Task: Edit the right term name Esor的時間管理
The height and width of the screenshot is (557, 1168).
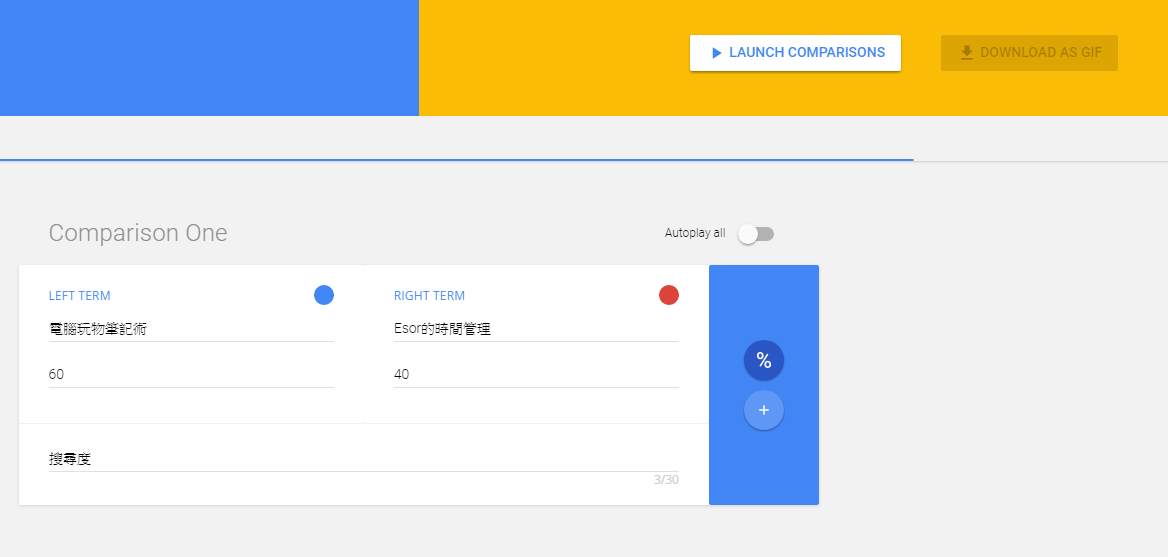Action: [x=536, y=328]
